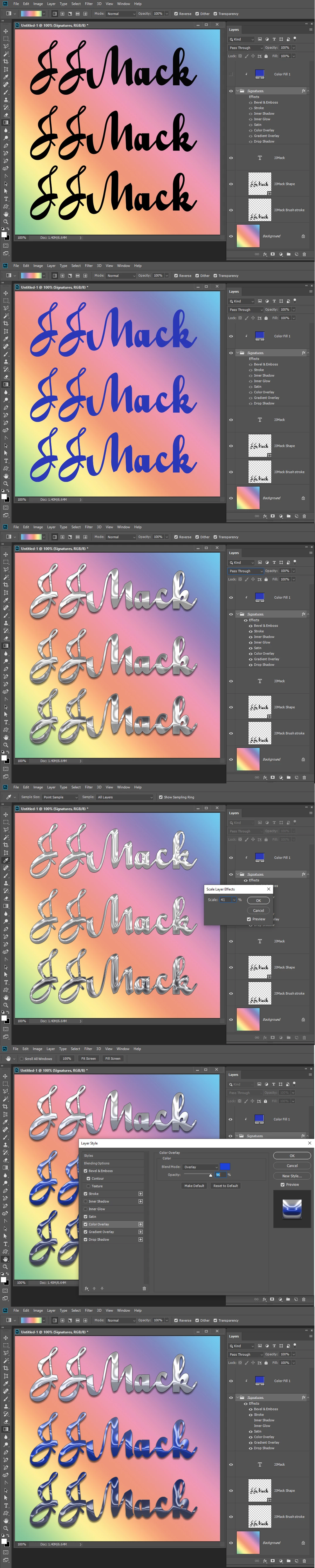Enable the Texture option in Layer Style dialog
Viewport: 315px width, 1568px height.
point(89,1186)
